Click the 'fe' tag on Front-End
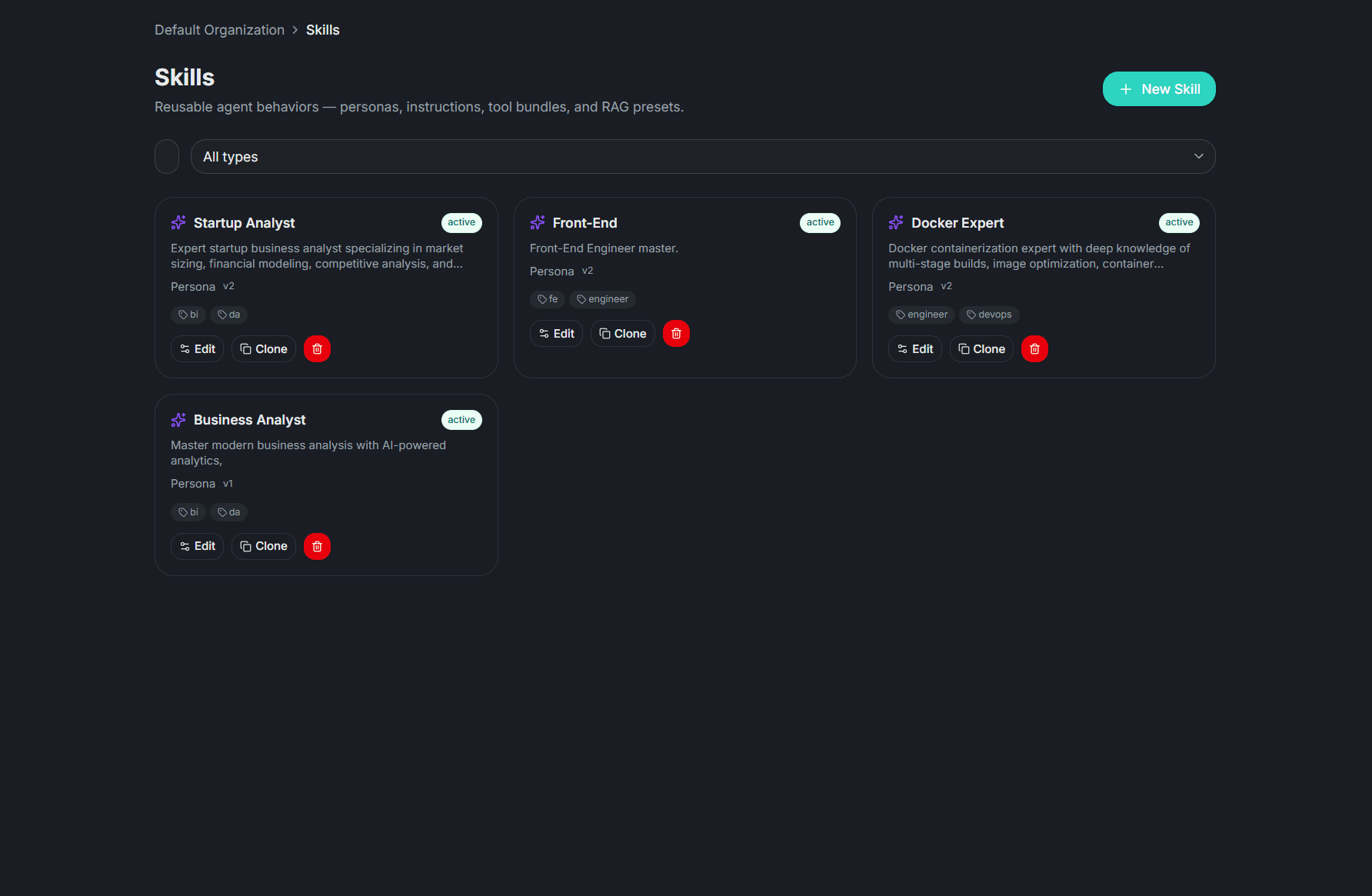Viewport: 1372px width, 896px height. tap(547, 299)
